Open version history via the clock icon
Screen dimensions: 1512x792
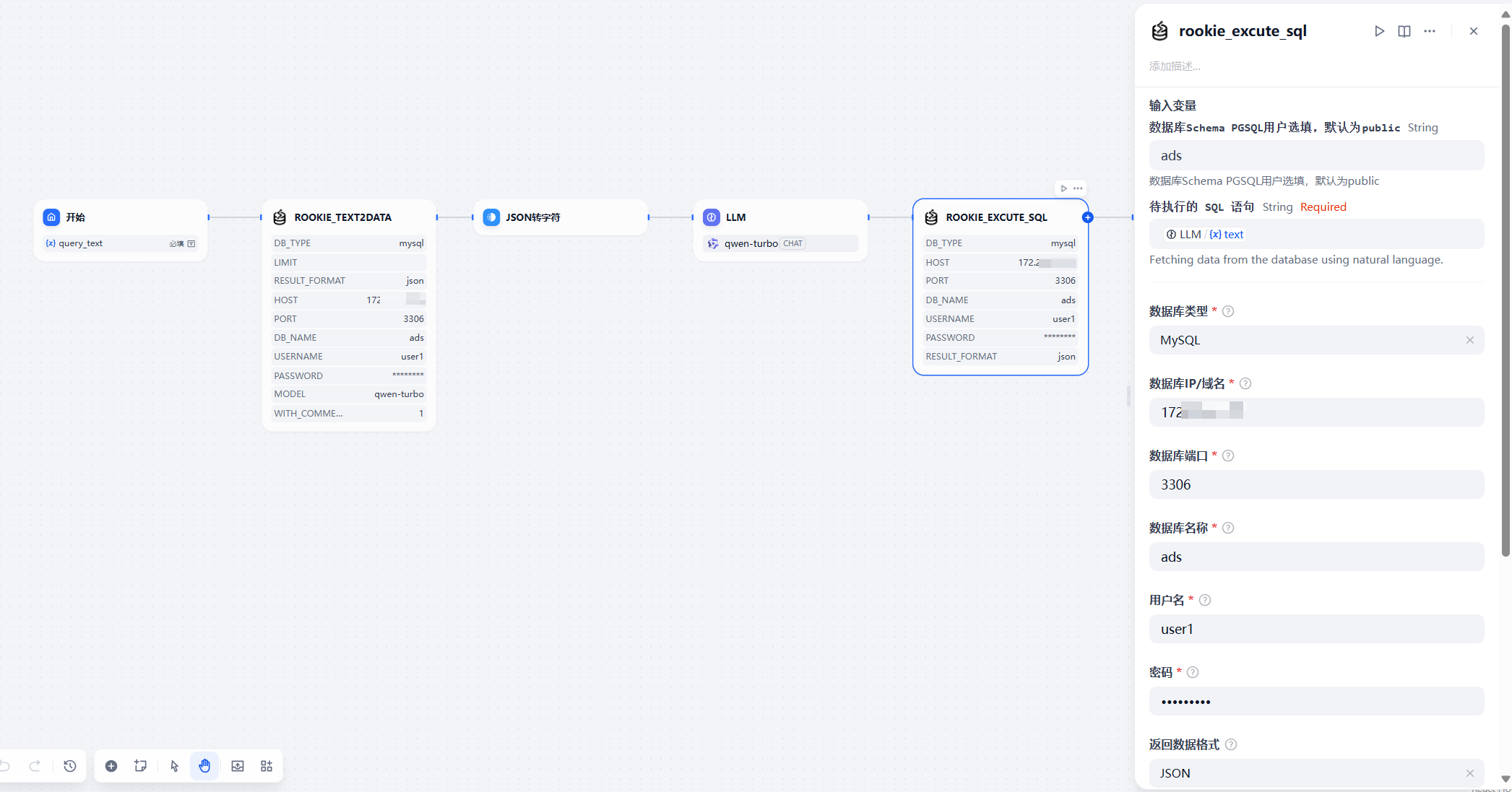[x=70, y=766]
